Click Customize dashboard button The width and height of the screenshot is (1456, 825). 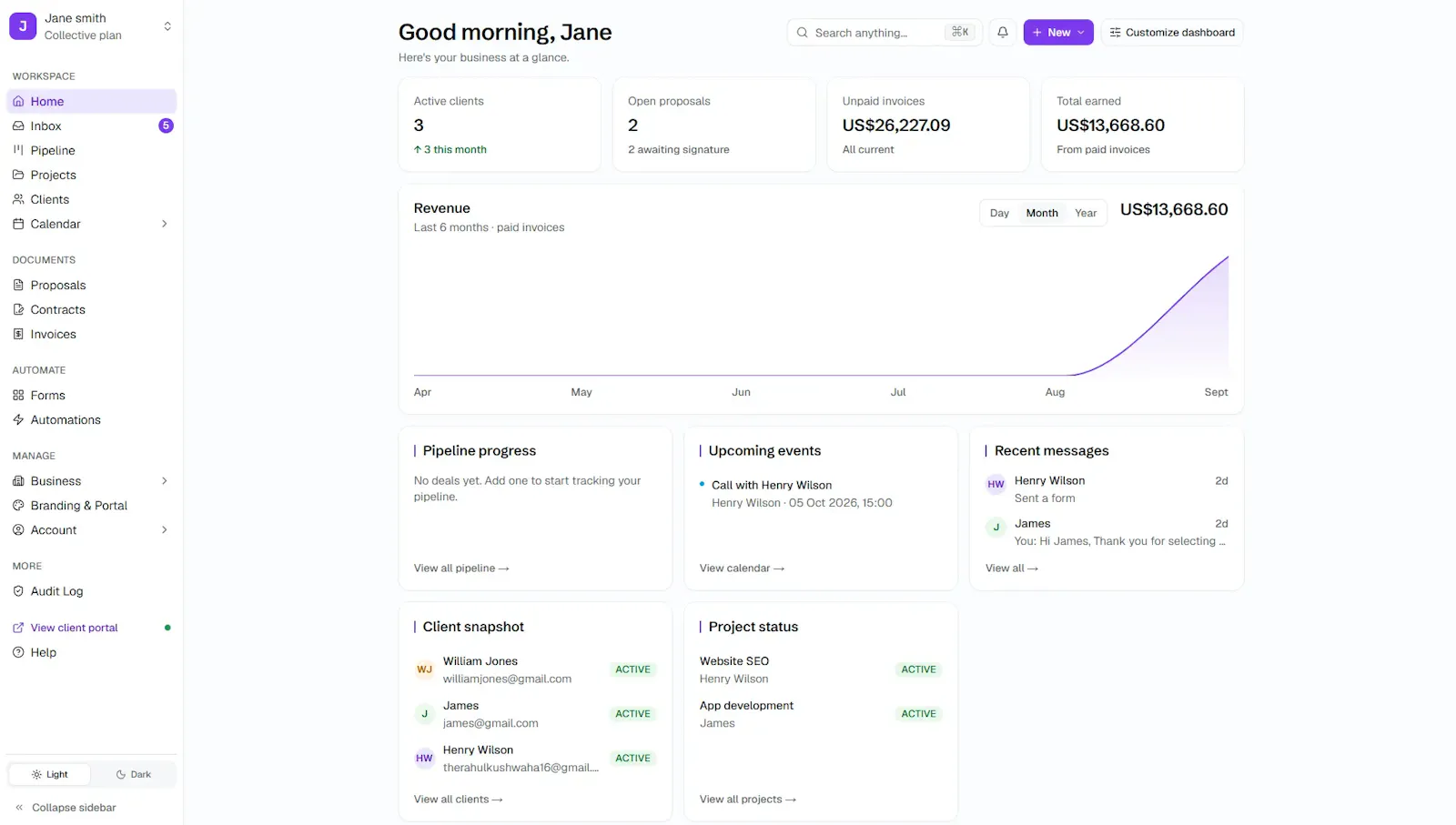(1172, 32)
